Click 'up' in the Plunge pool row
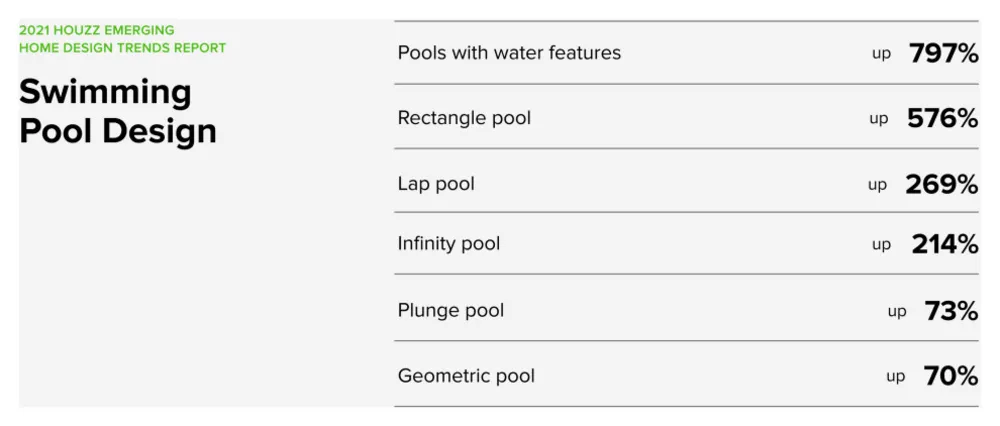Viewport: 1000px width, 426px height. pos(897,311)
